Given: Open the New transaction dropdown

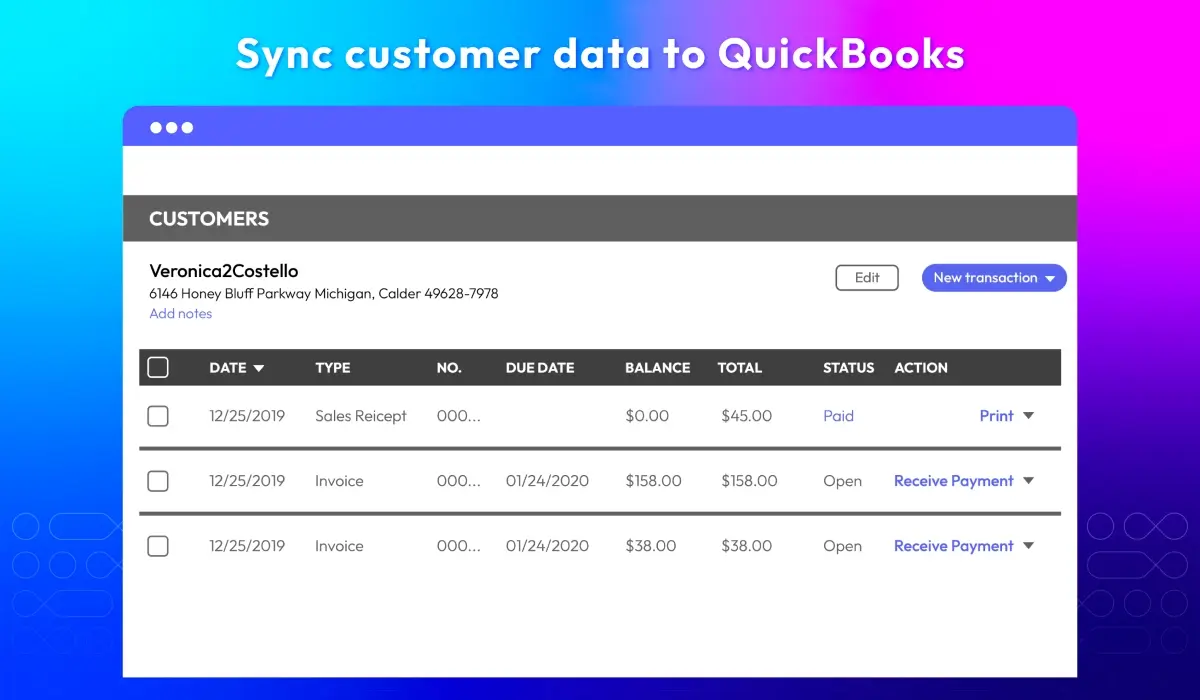Looking at the screenshot, I should coord(994,278).
